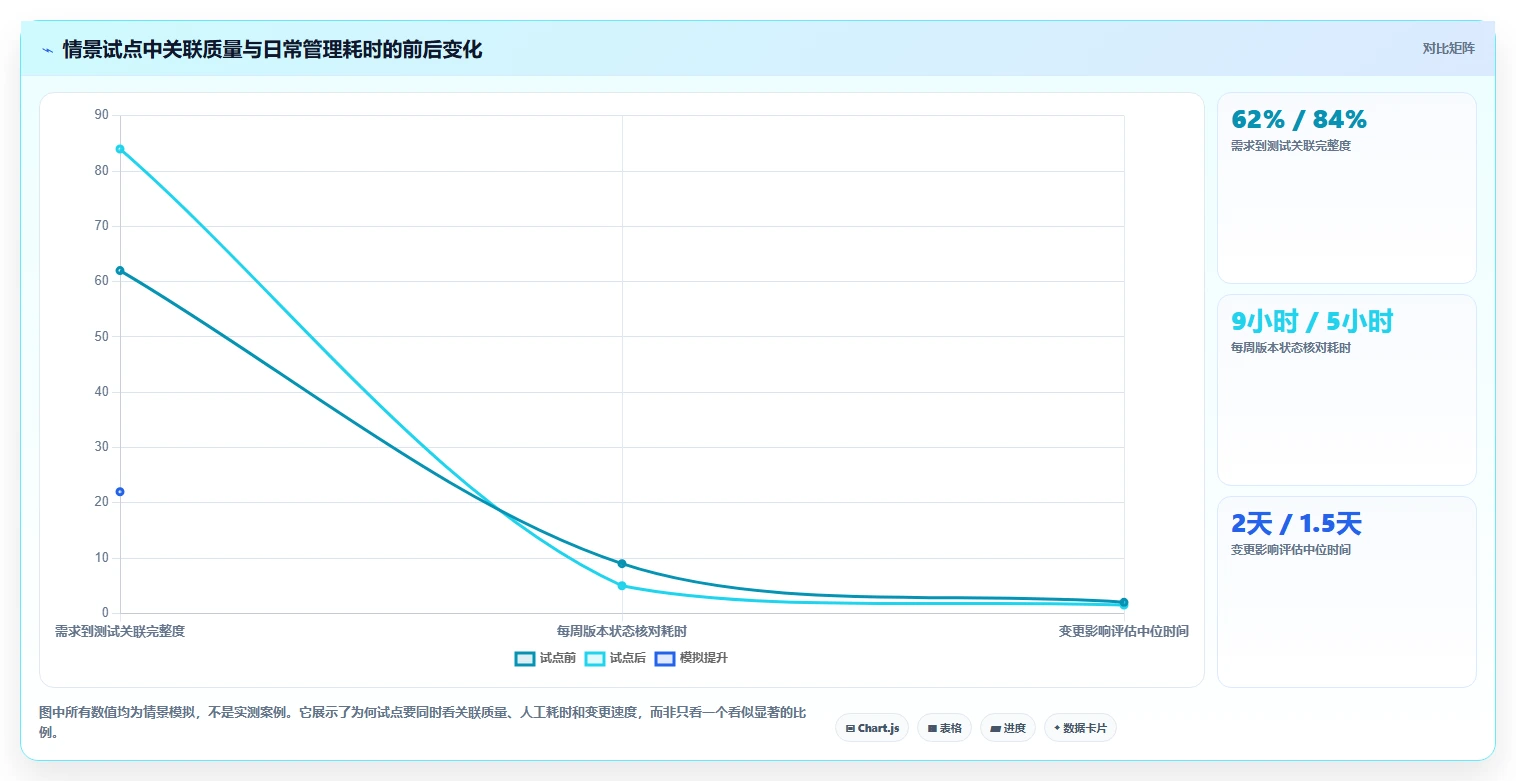Toggle the 试点前 legend entry

pos(545,658)
